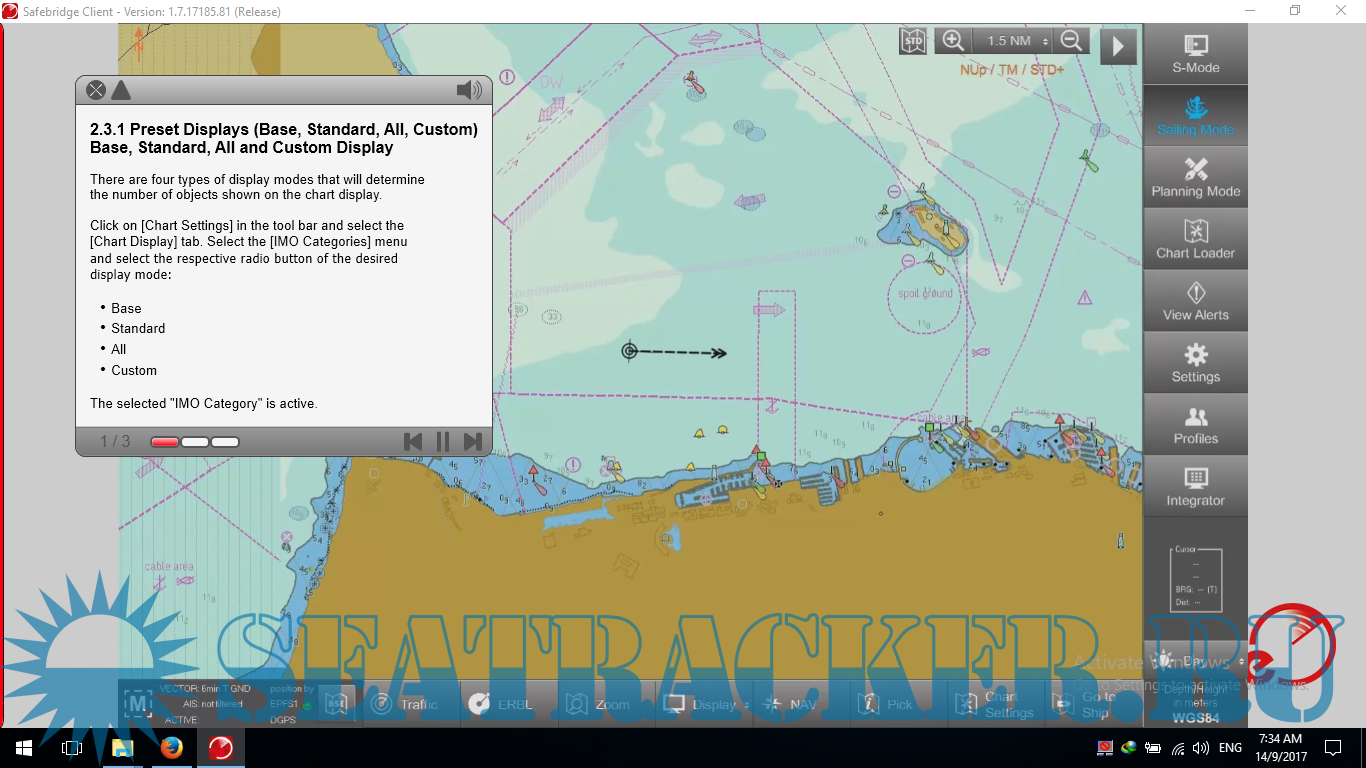This screenshot has width=1366, height=768.
Task: Switch to Planning Mode
Action: (x=1195, y=178)
